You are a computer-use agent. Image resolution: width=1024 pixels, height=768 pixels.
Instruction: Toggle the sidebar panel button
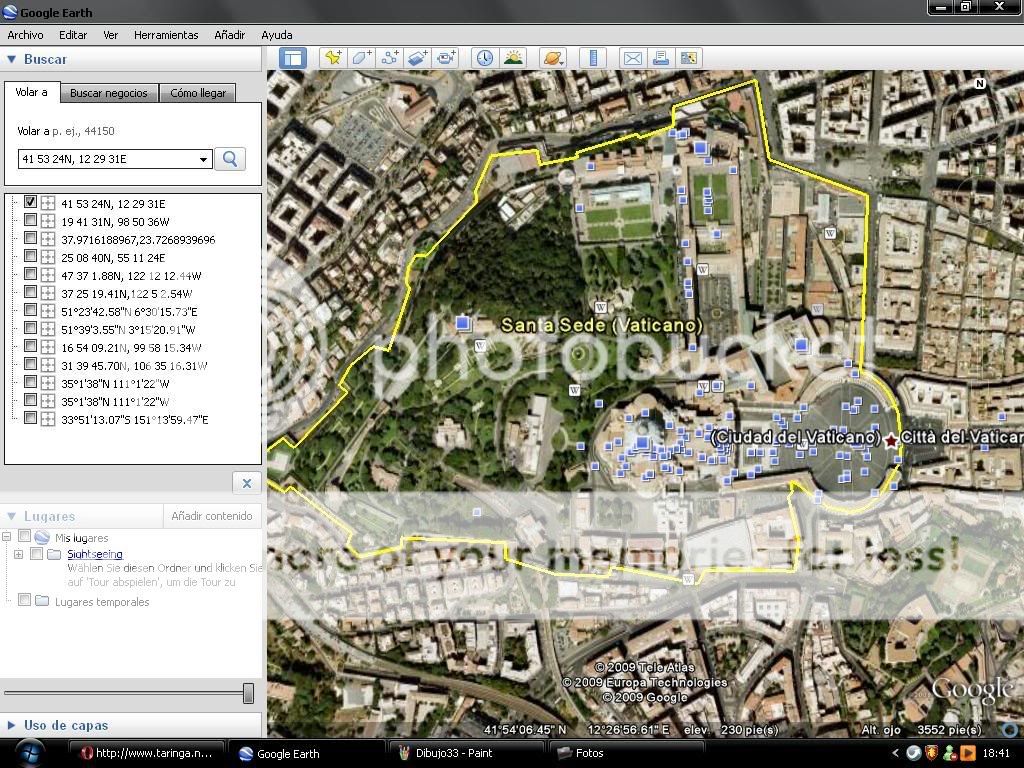click(x=293, y=58)
